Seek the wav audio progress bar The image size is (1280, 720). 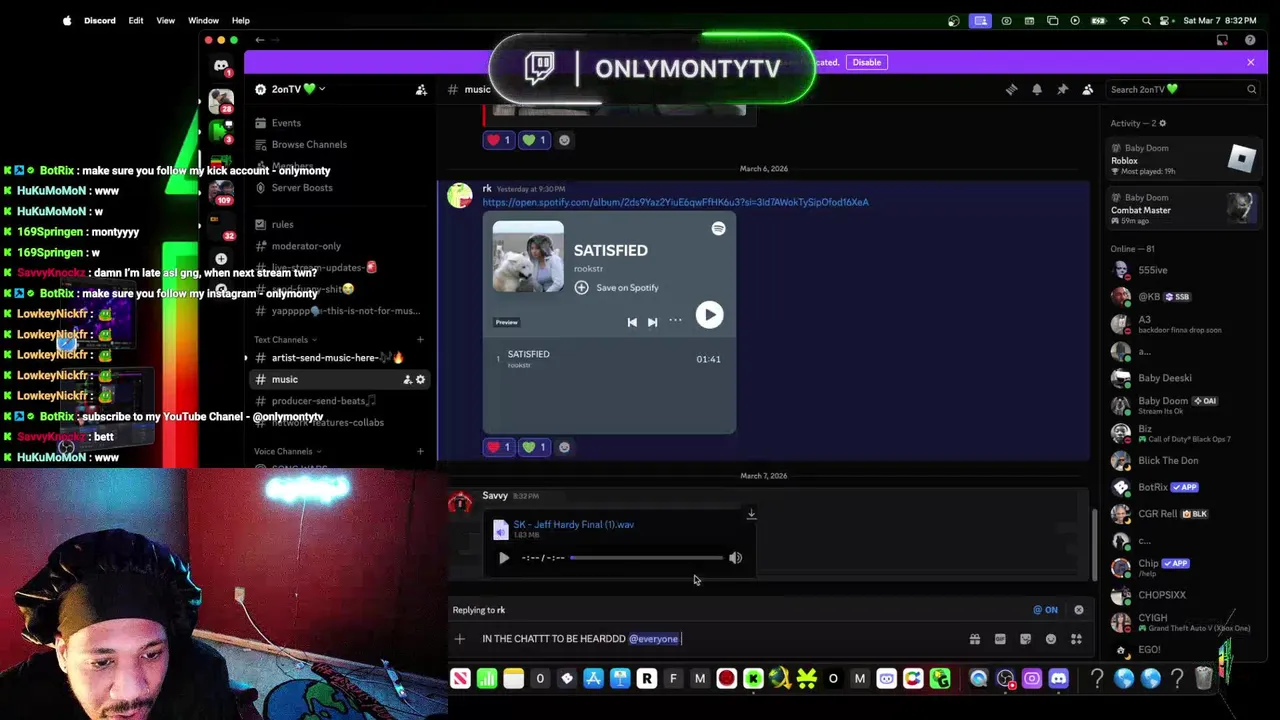coord(646,558)
